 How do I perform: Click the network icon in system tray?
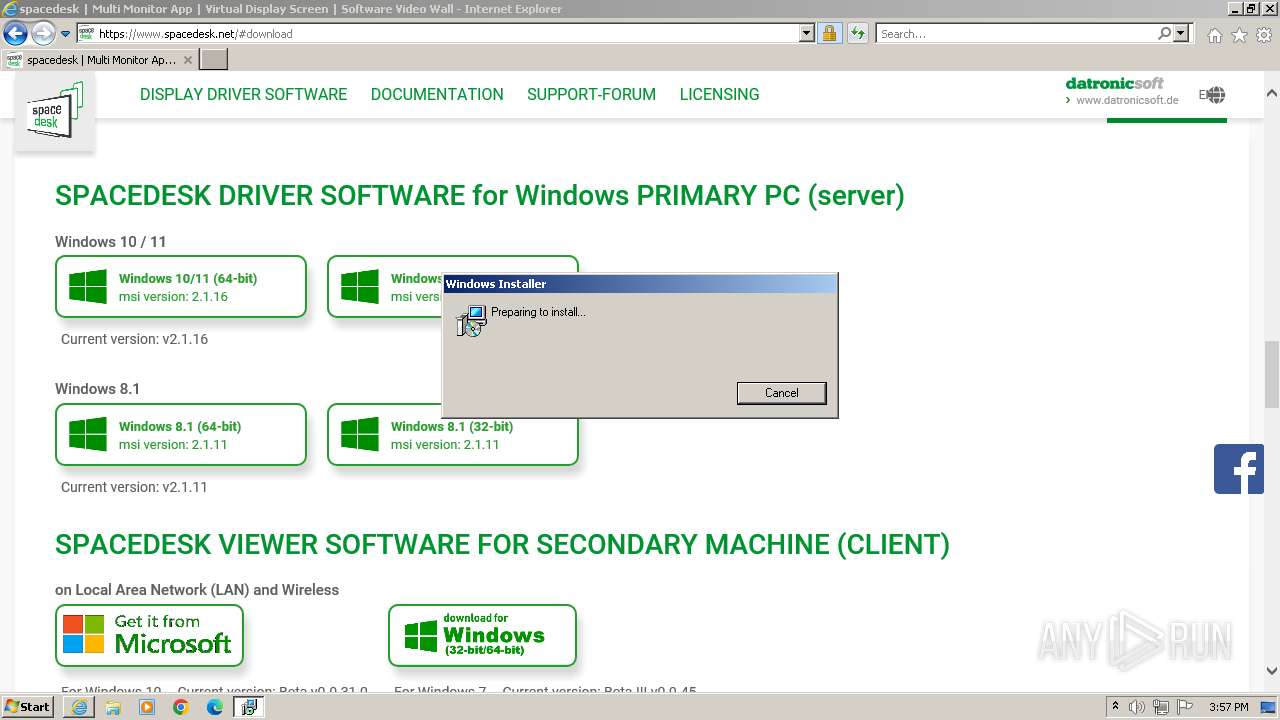1161,707
